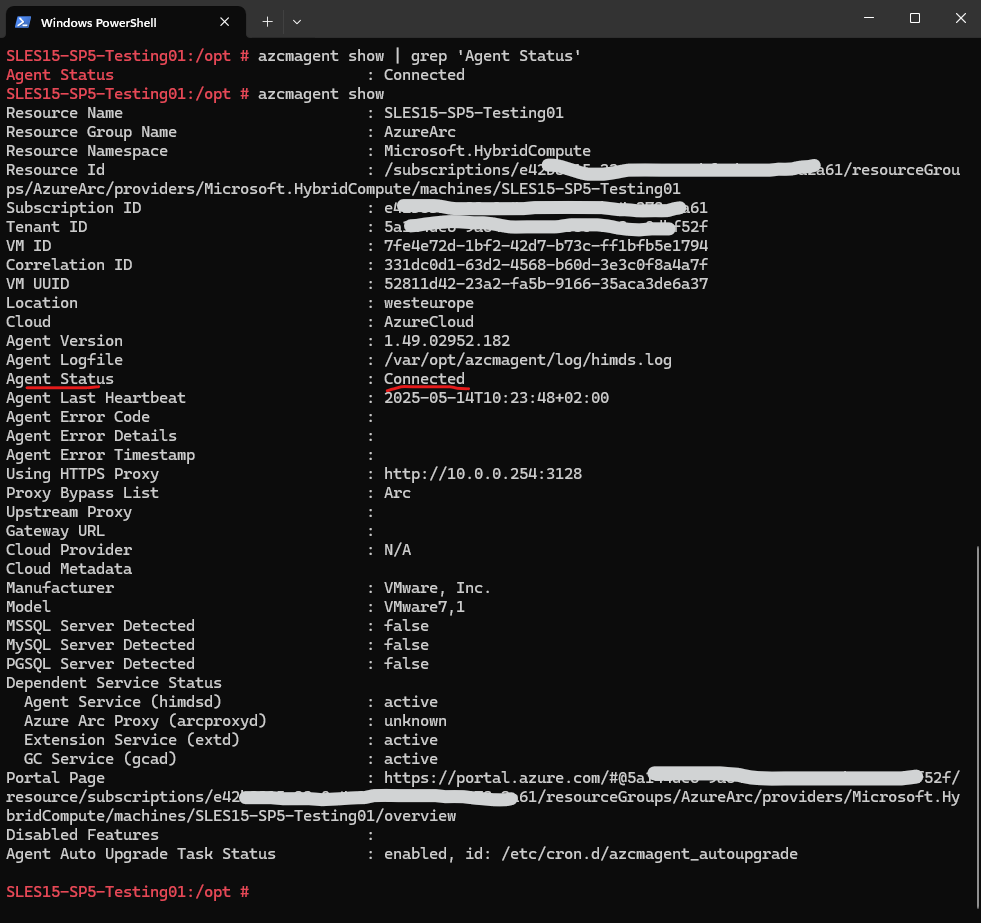
Task: Click the 'SLES15-SP5-Testing01' Resource Name value
Action: point(474,113)
